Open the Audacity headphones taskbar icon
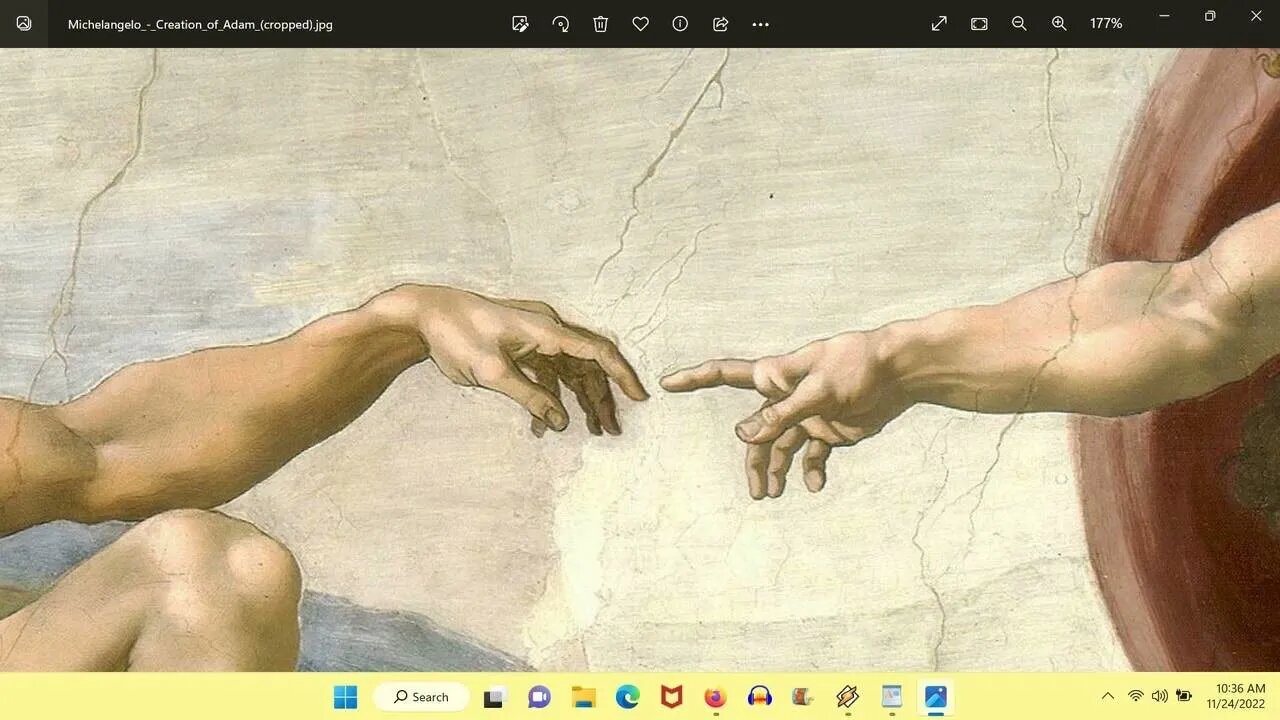 [759, 697]
